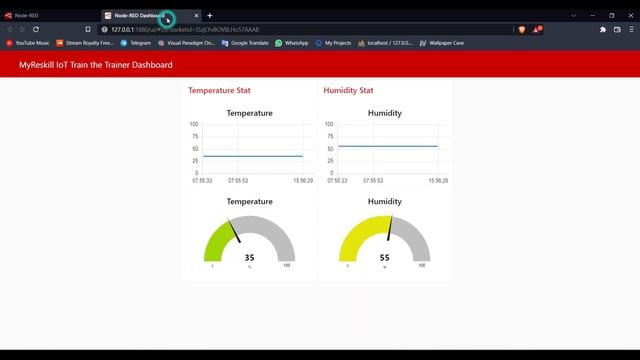Image resolution: width=640 pixels, height=360 pixels.
Task: Open Visual Paradigm Online bookmark
Action: [x=186, y=43]
